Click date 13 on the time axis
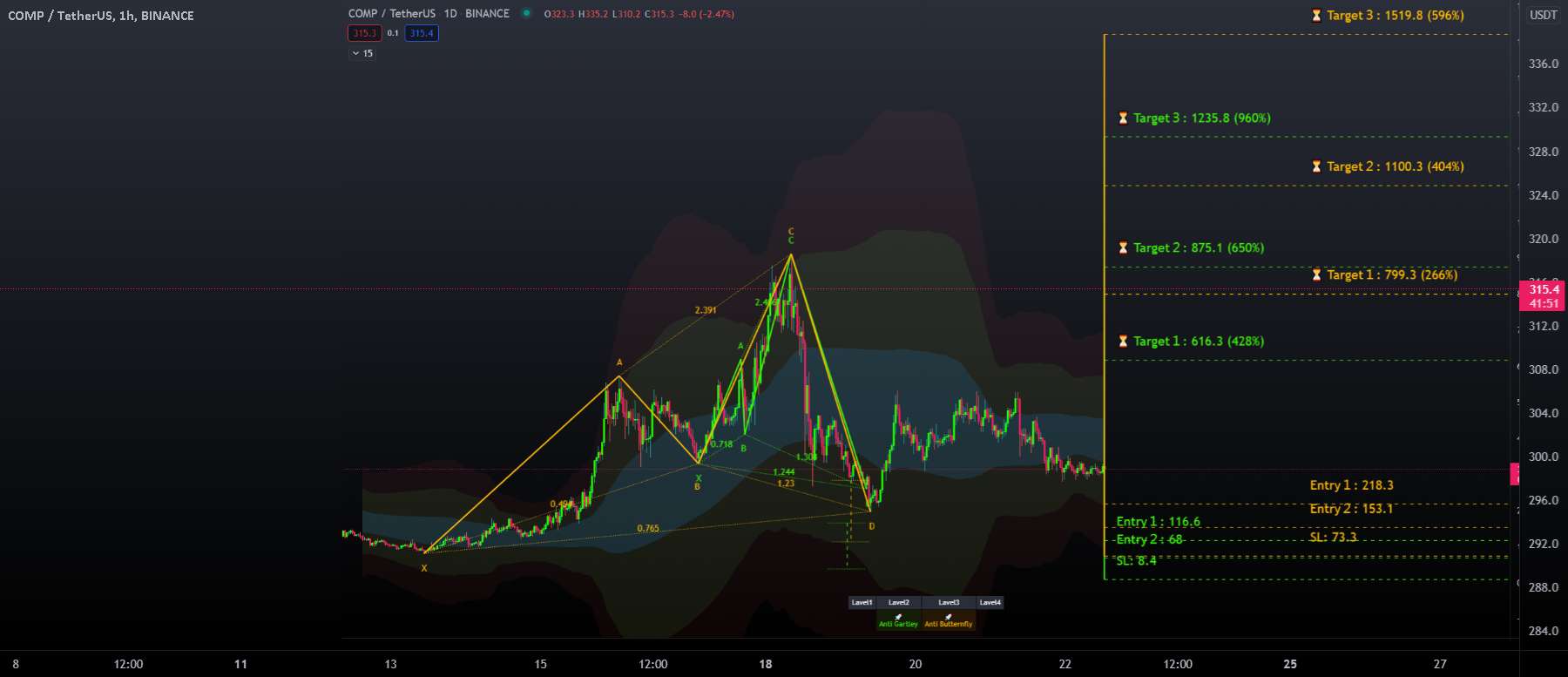The image size is (1568, 677). [390, 664]
